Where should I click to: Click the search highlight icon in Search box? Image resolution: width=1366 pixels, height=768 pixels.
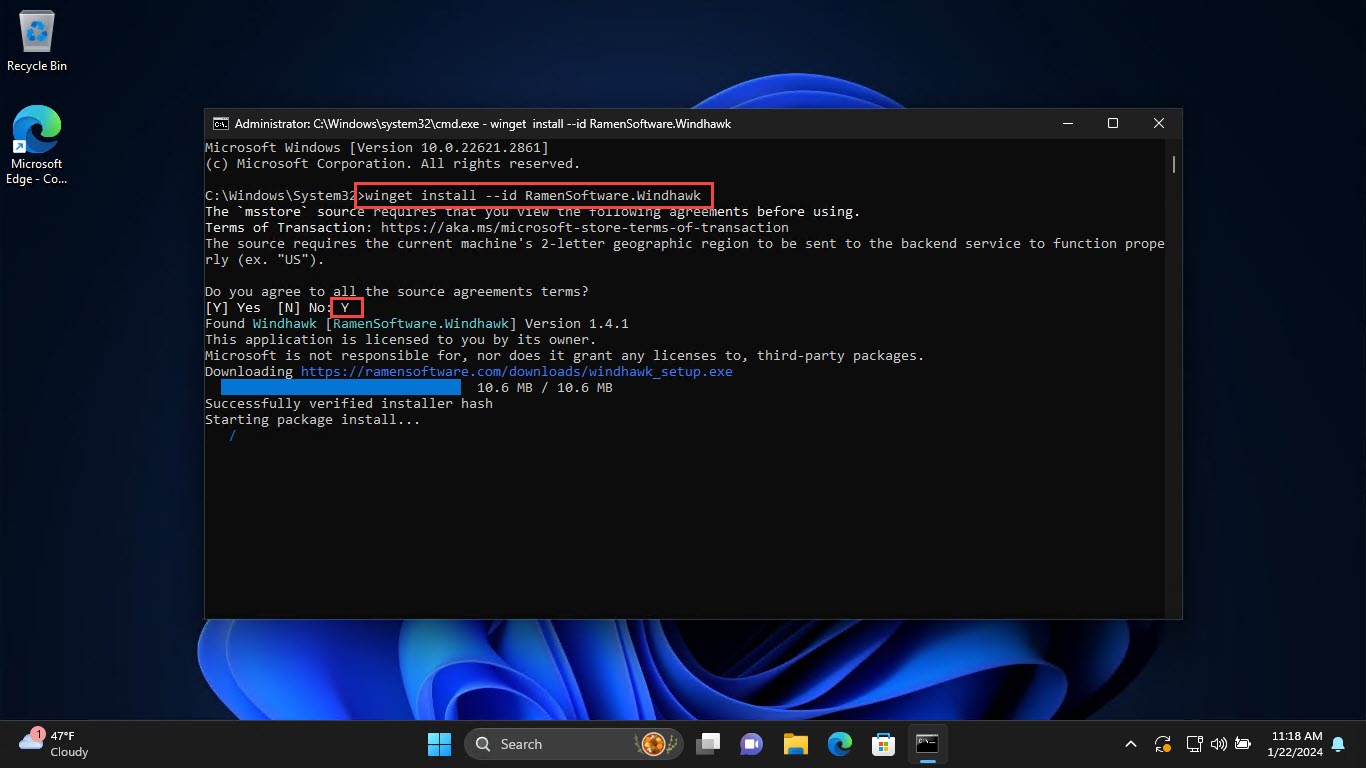[656, 744]
